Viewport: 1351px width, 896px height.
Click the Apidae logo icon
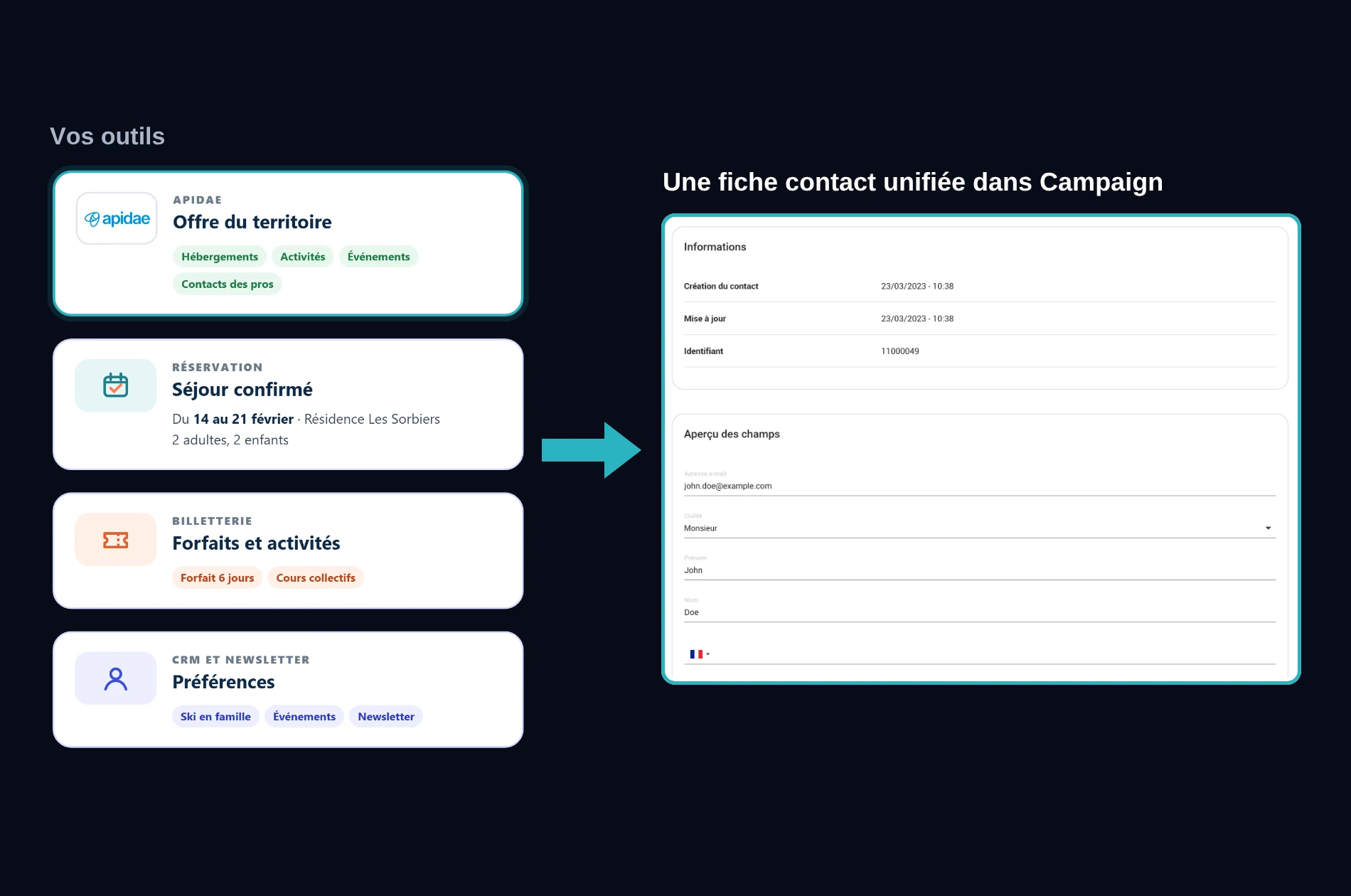coord(117,218)
